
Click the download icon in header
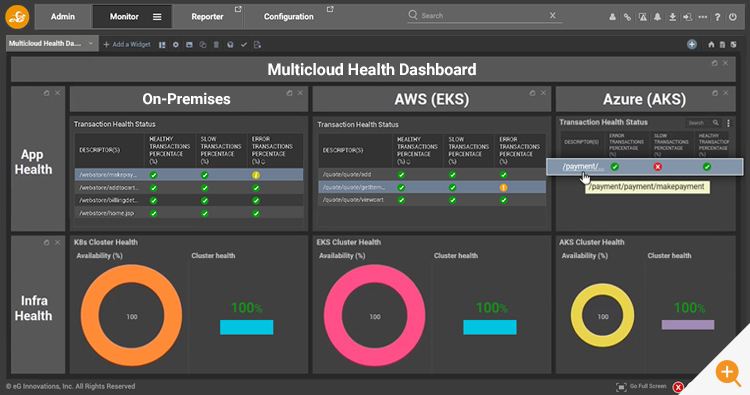click(673, 17)
